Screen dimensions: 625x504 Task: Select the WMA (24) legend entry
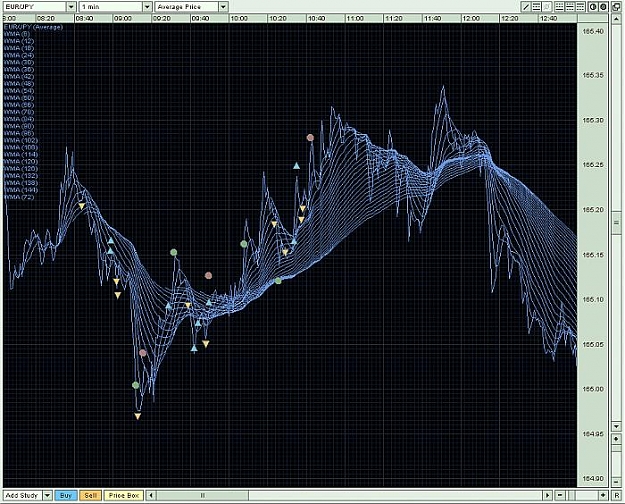point(19,55)
